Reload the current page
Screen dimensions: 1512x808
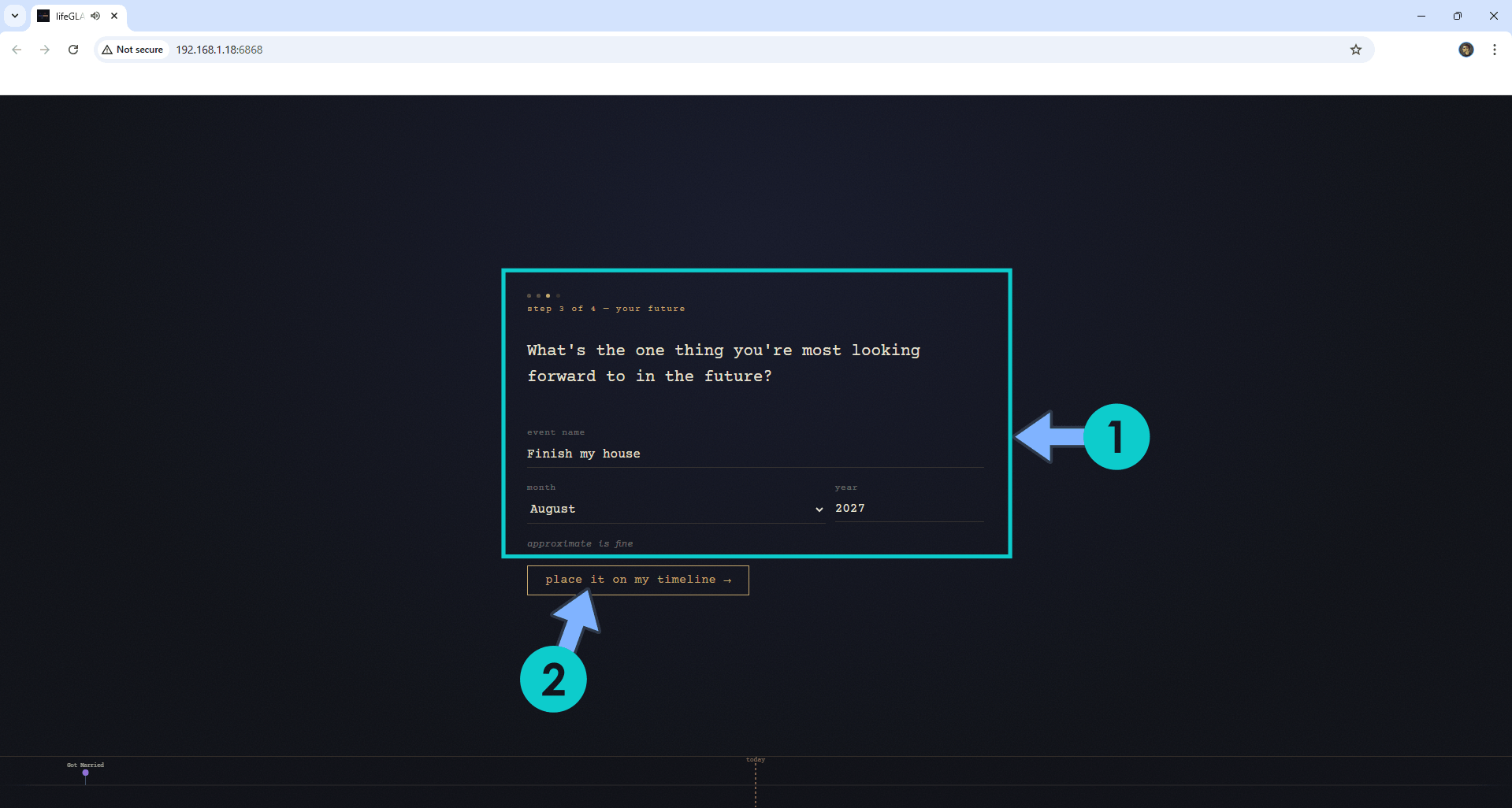[73, 50]
